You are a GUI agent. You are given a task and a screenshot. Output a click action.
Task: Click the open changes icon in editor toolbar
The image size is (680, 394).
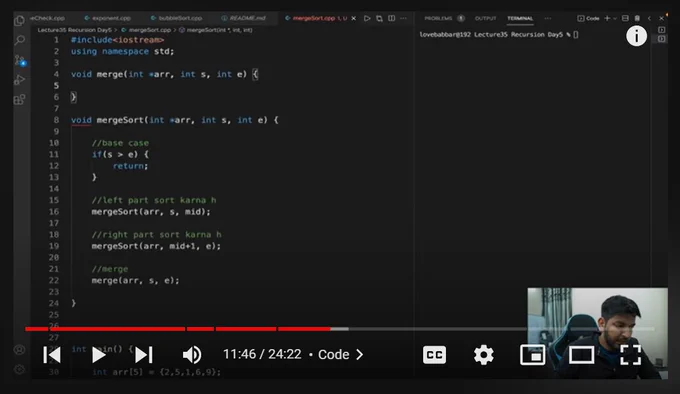coord(379,18)
